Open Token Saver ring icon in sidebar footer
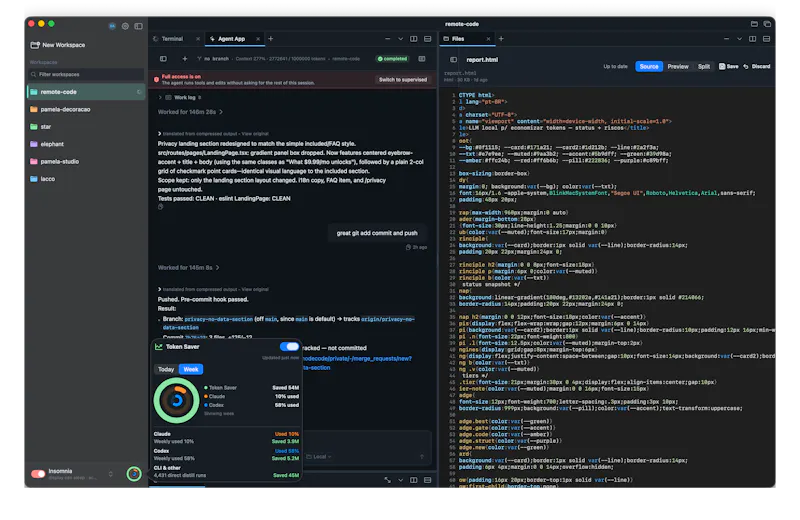Screen dimensions: 800x520 [134, 474]
